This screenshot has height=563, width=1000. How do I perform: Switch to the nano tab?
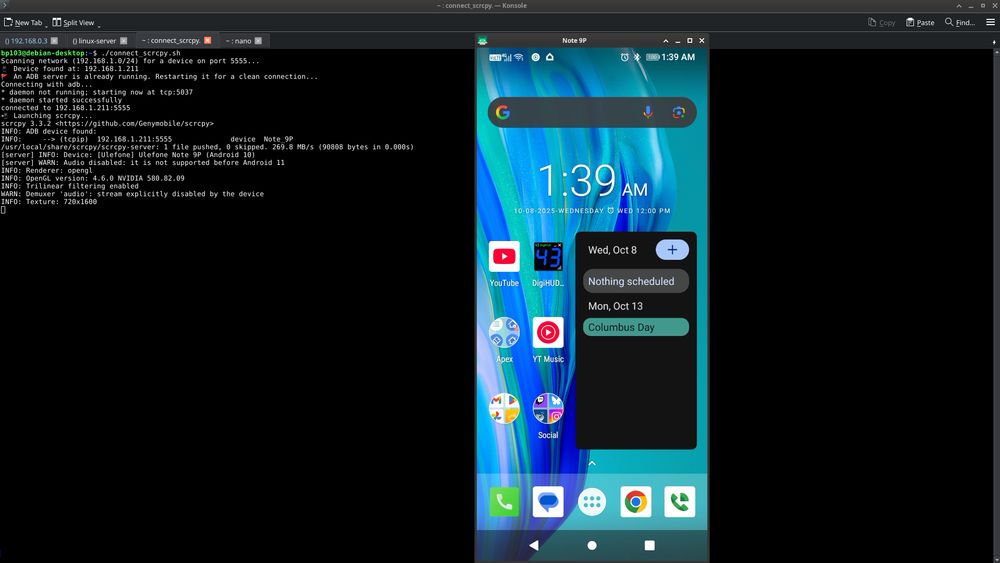pos(243,41)
